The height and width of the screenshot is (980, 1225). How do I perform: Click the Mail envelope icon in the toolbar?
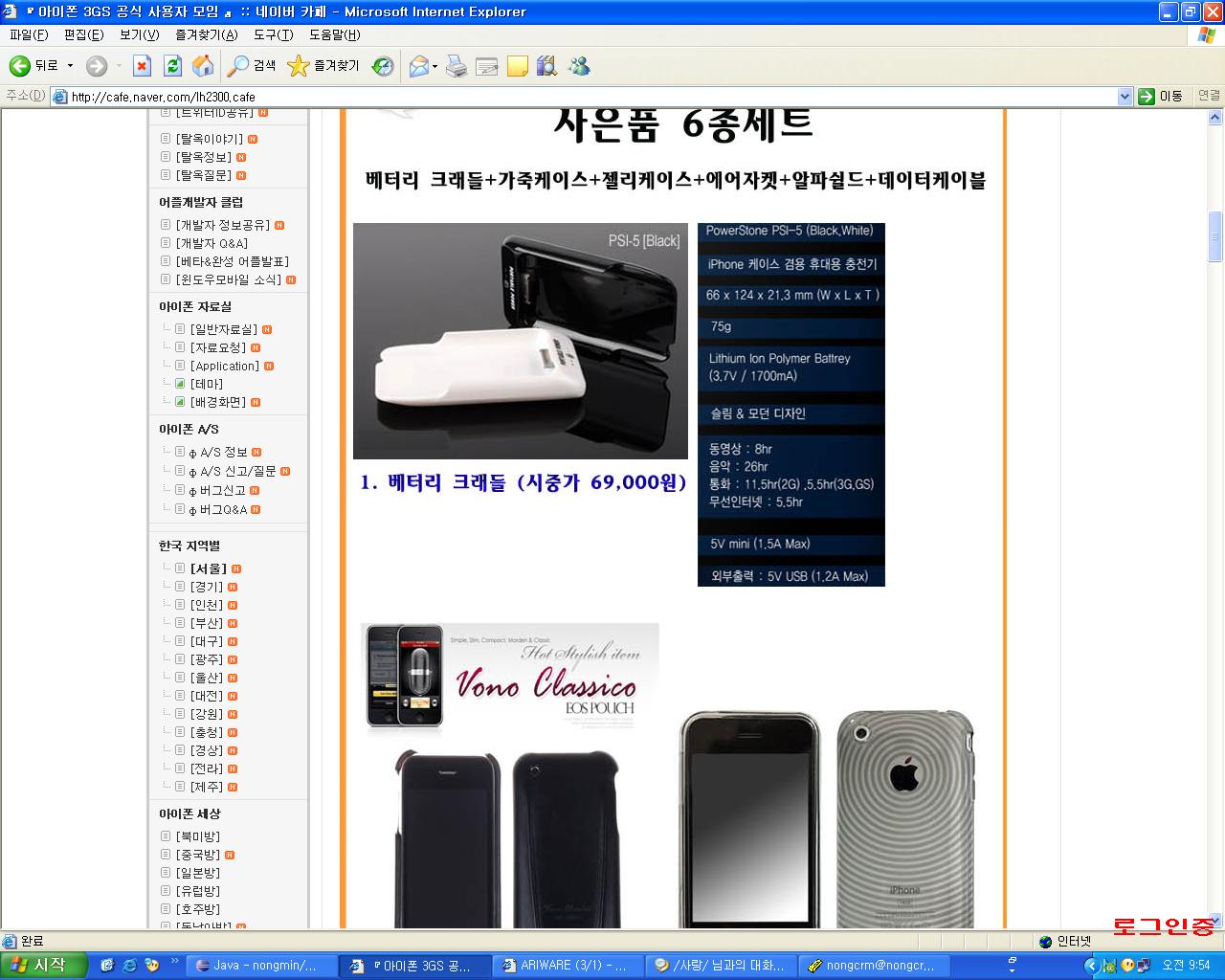[x=418, y=66]
